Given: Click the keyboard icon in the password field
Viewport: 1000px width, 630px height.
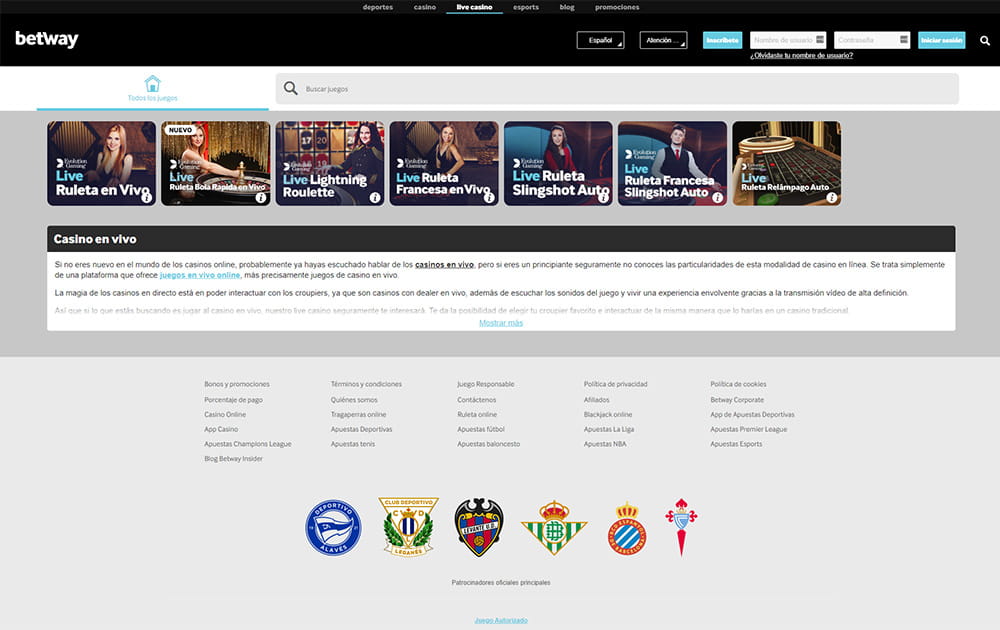Looking at the screenshot, I should [x=904, y=40].
